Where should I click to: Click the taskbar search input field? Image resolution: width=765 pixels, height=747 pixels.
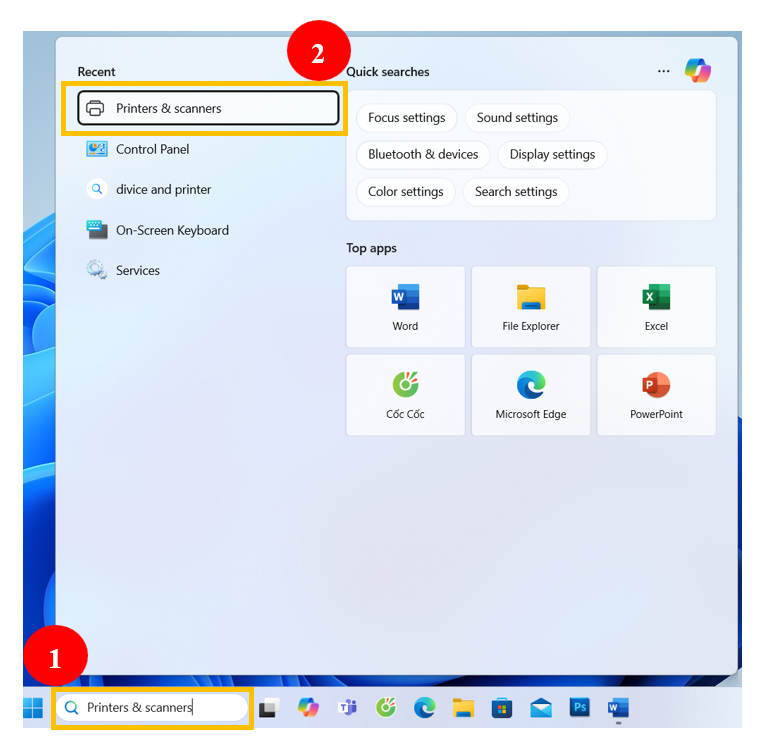pyautogui.click(x=152, y=708)
